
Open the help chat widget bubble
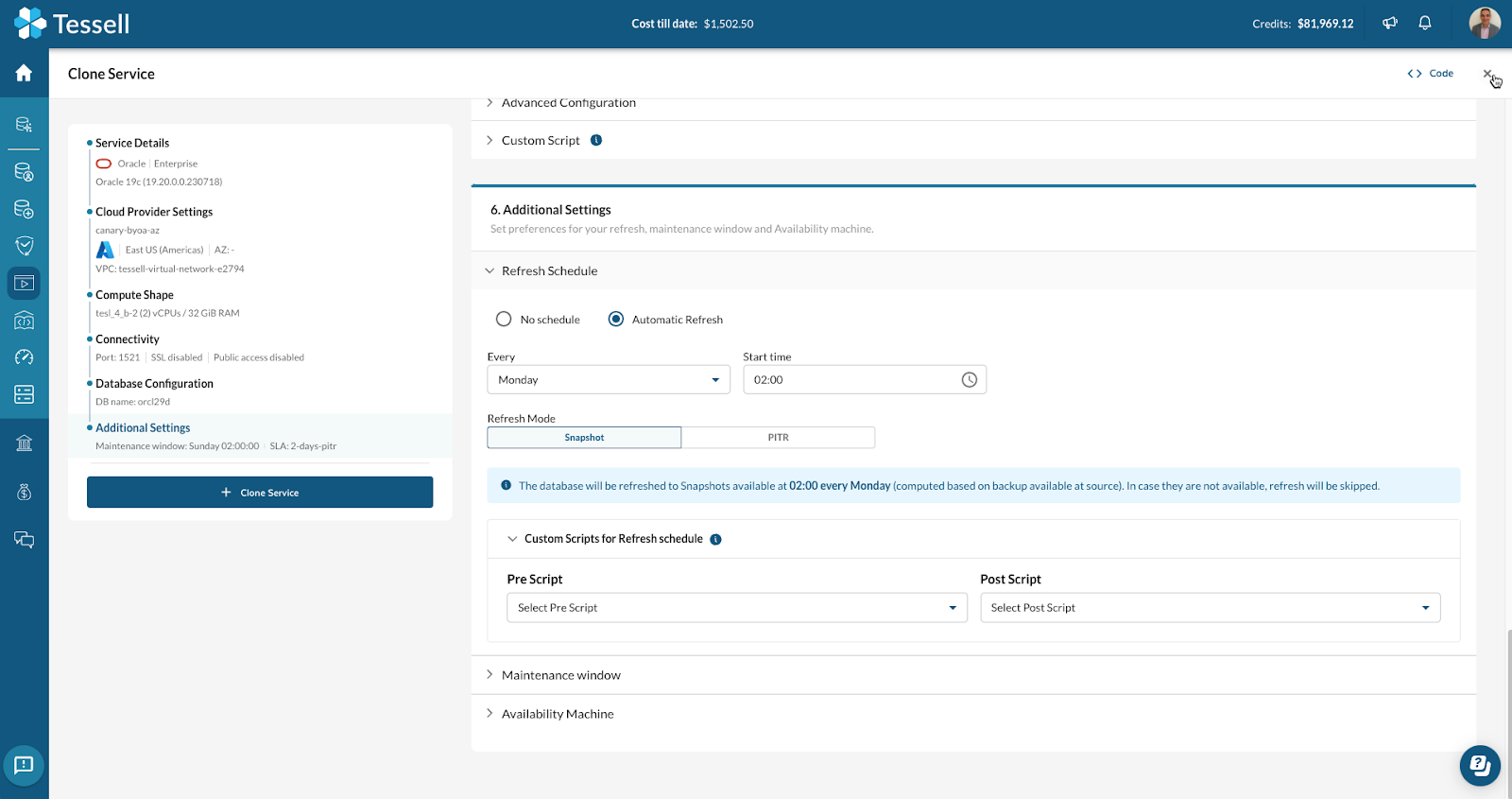pyautogui.click(x=1480, y=765)
